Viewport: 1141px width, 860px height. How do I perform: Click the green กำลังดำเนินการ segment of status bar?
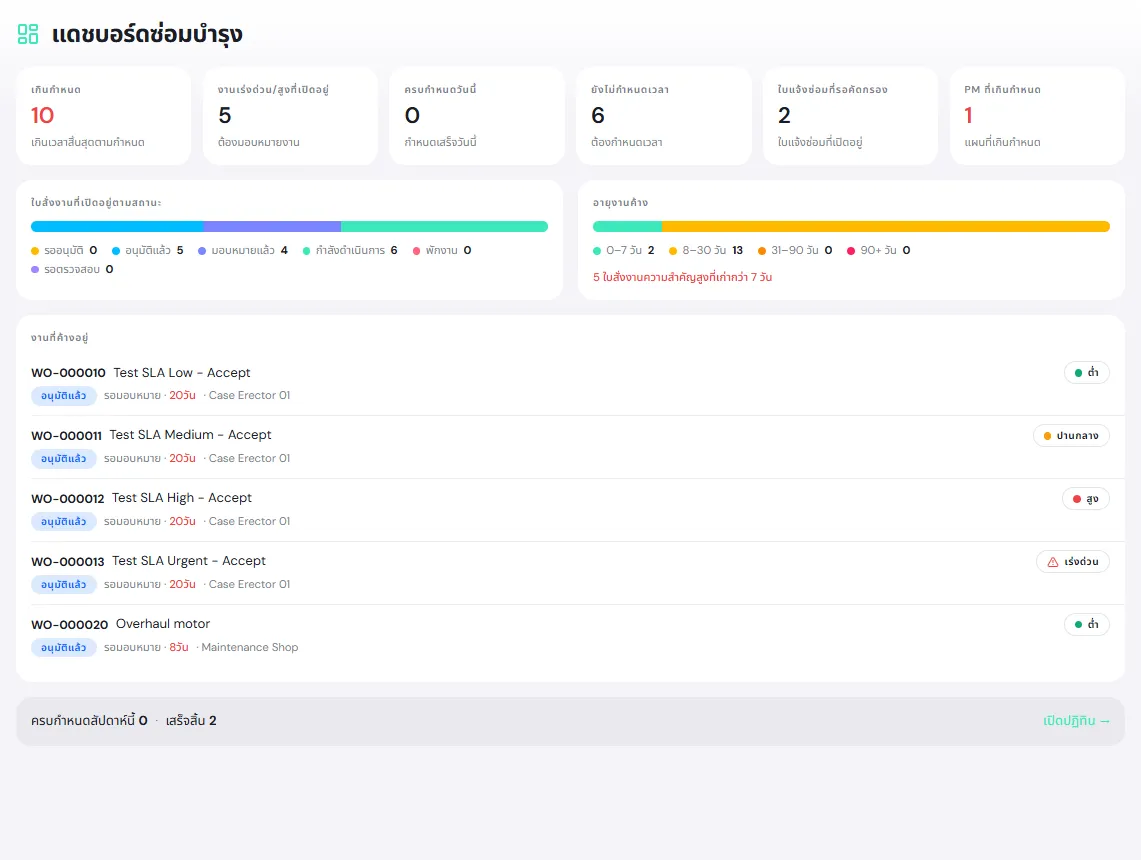click(x=445, y=226)
